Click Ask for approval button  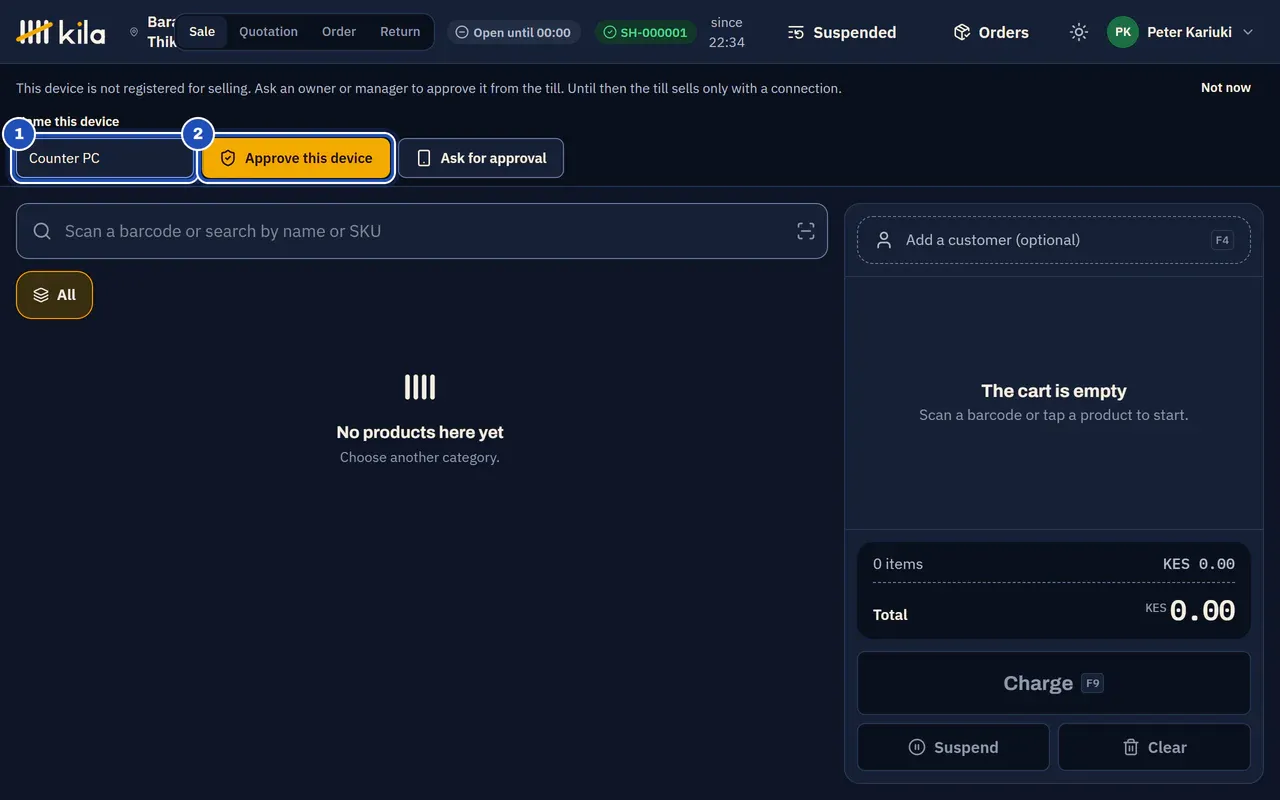tap(481, 158)
